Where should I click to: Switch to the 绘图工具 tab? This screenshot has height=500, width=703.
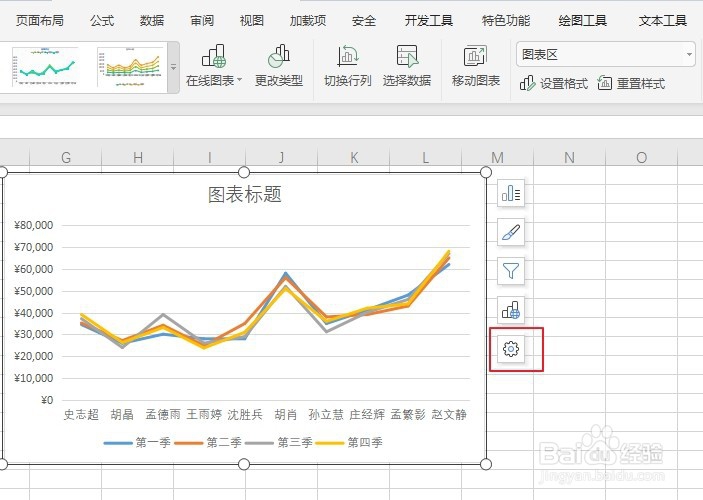pyautogui.click(x=582, y=21)
